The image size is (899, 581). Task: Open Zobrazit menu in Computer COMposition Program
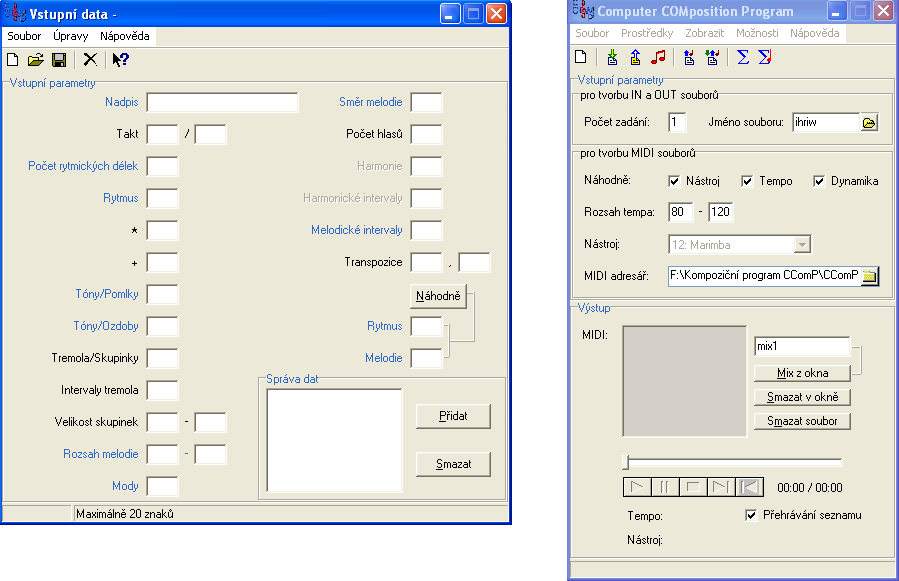click(705, 33)
